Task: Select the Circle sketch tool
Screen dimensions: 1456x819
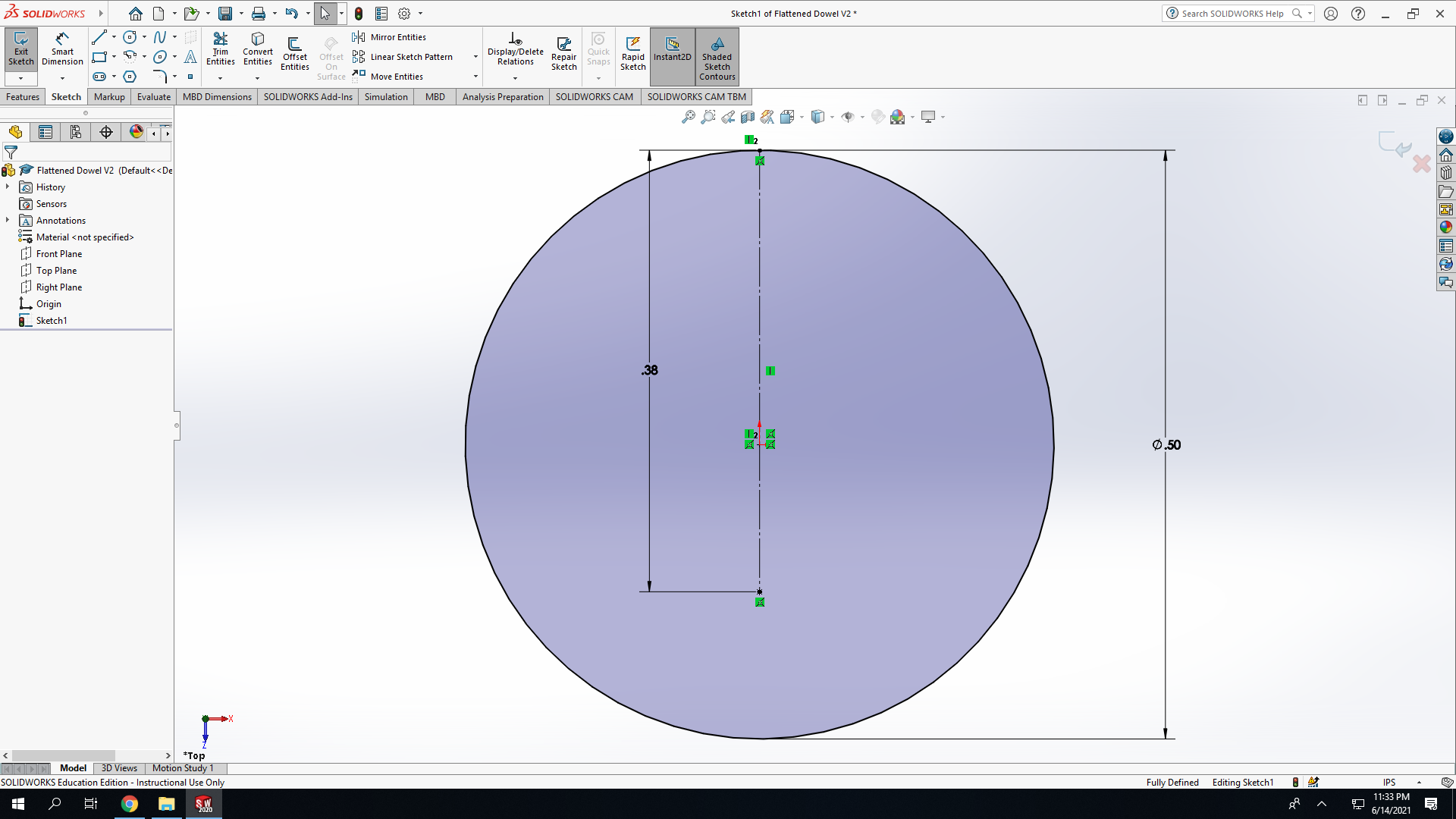Action: [130, 37]
